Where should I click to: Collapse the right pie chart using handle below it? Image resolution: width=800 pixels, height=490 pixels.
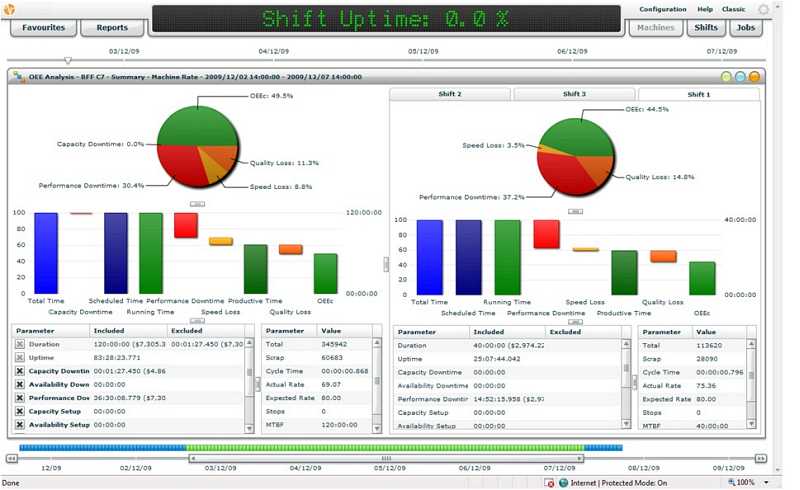576,211
